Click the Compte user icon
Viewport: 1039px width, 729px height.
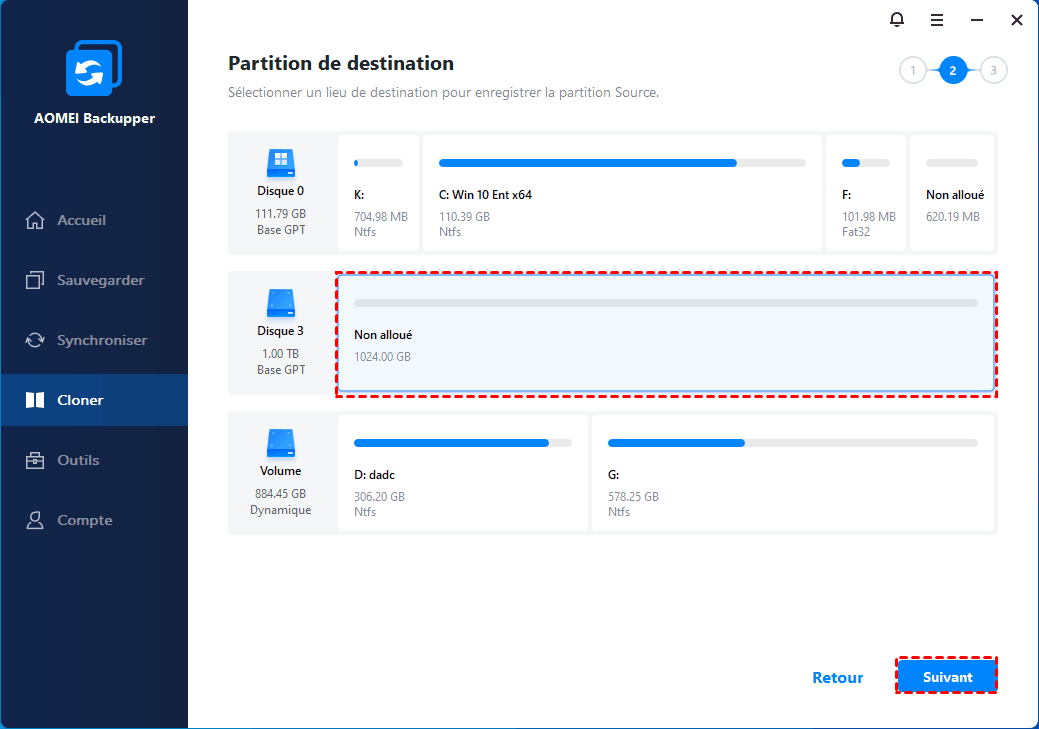35,520
